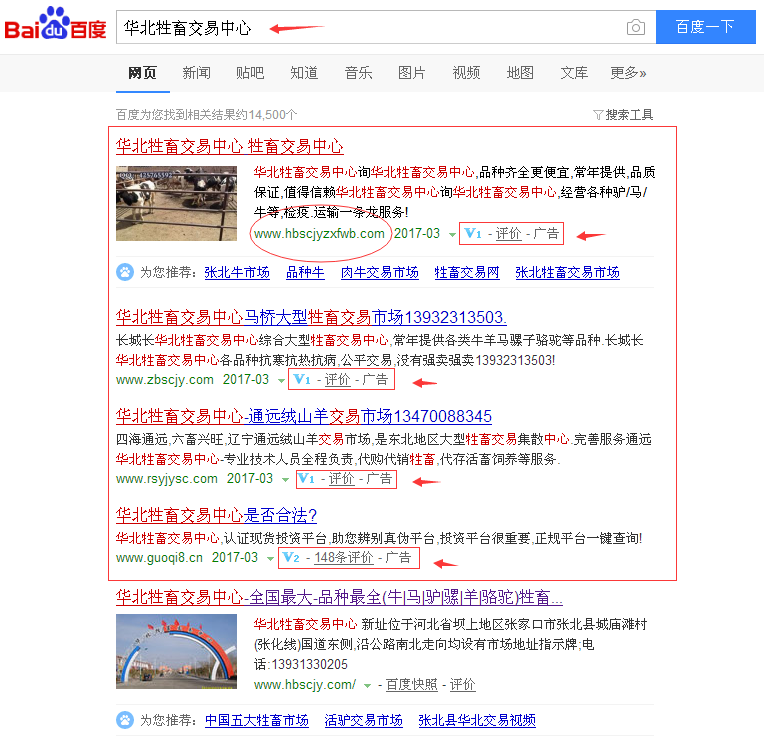Click the Baidu logo

[x=55, y=23]
